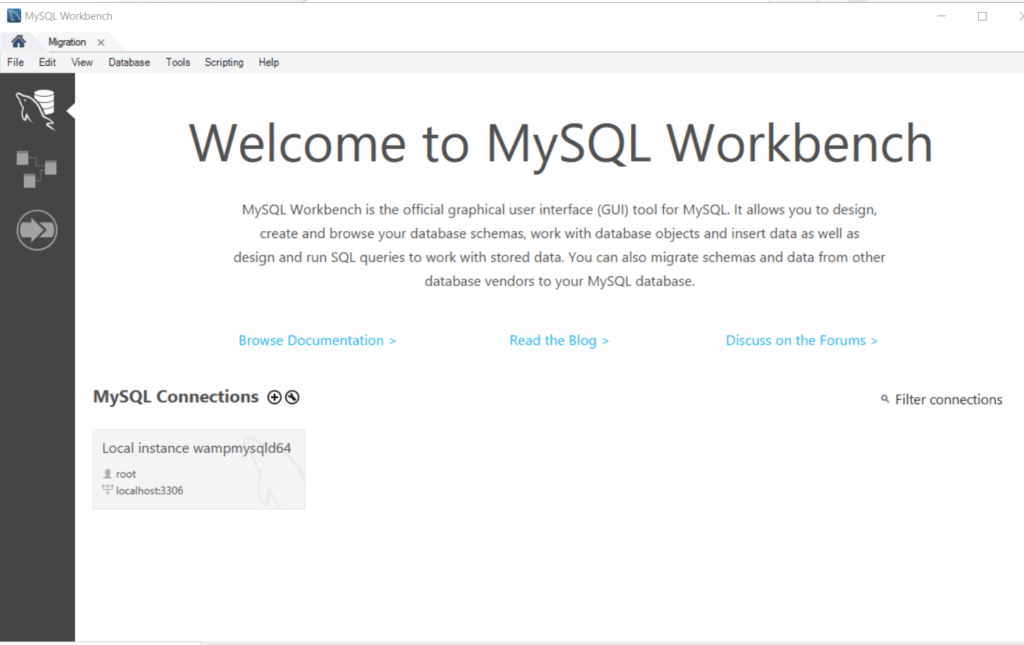Open the Edit menu

click(x=46, y=62)
